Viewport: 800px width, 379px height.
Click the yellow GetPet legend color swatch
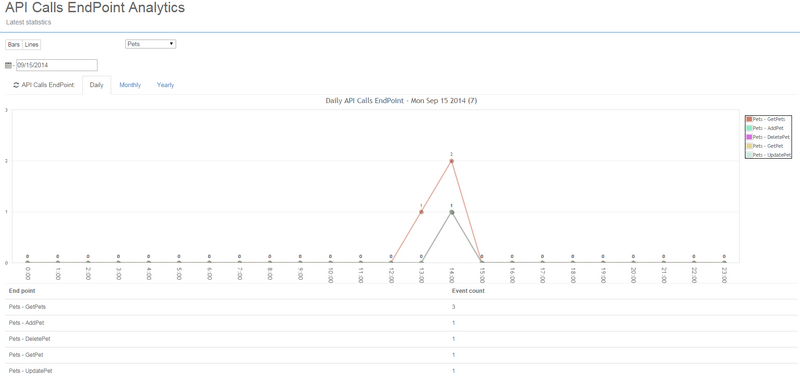coord(749,146)
